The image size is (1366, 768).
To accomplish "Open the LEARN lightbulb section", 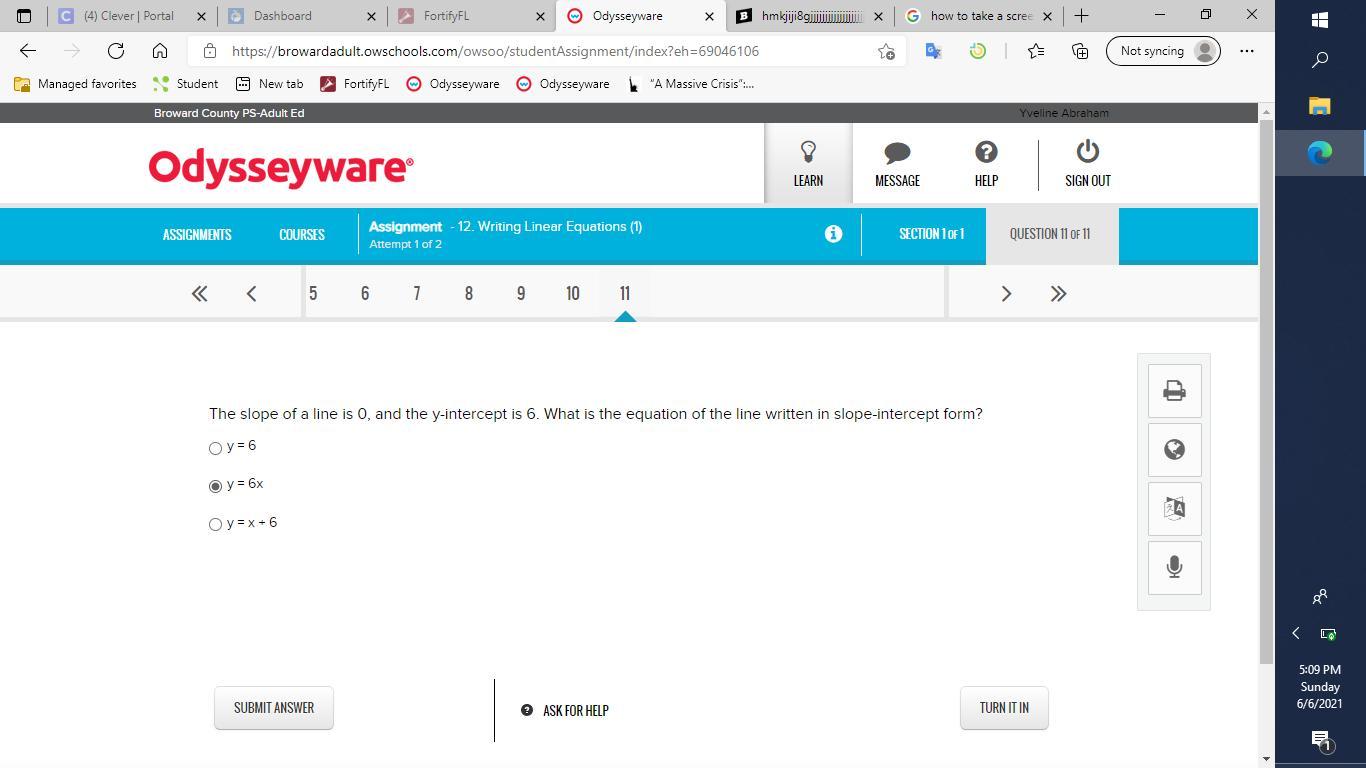I will (x=808, y=163).
